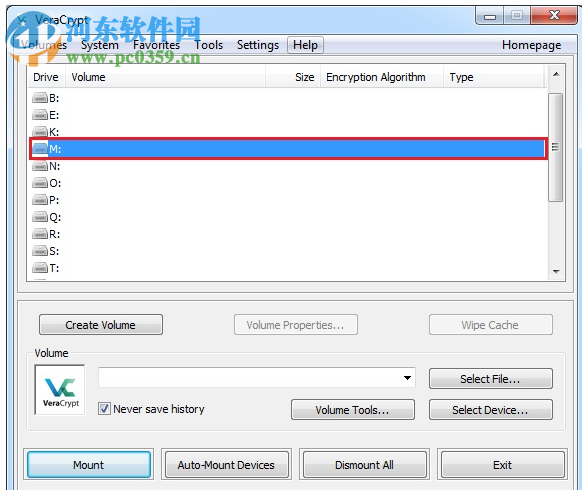Click the VeraCrypt title bar icon
Screen dimensions: 582x490
pyautogui.click(x=23, y=19)
